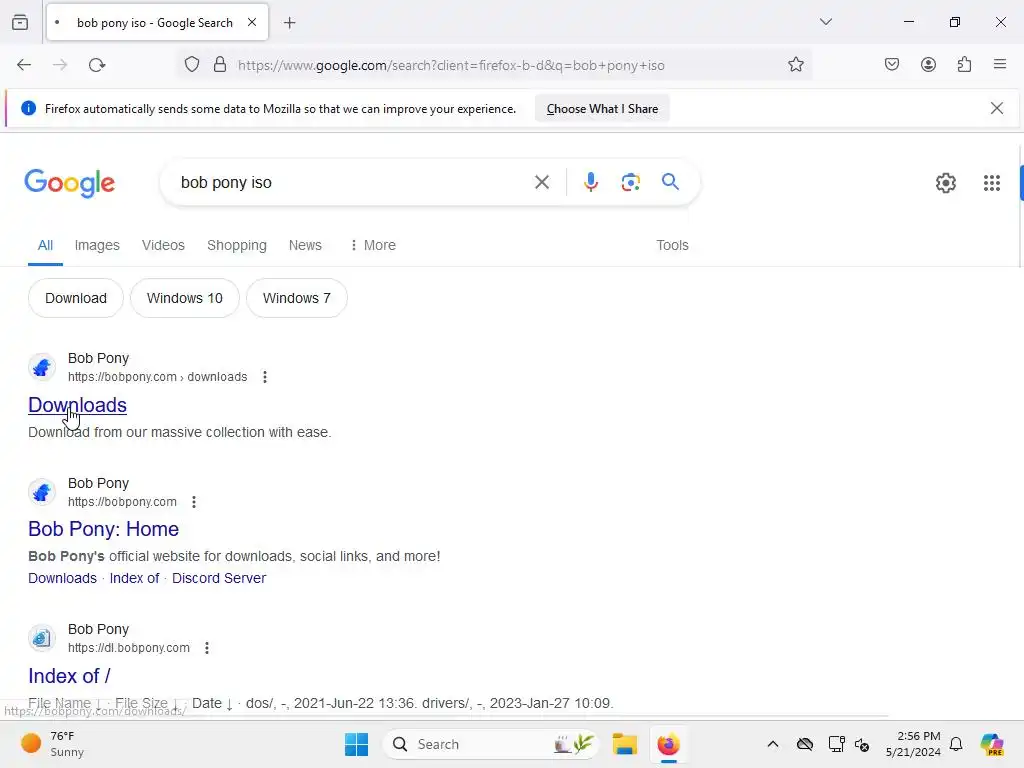
Task: Click the OneDrive cloud tray icon
Action: [x=805, y=744]
